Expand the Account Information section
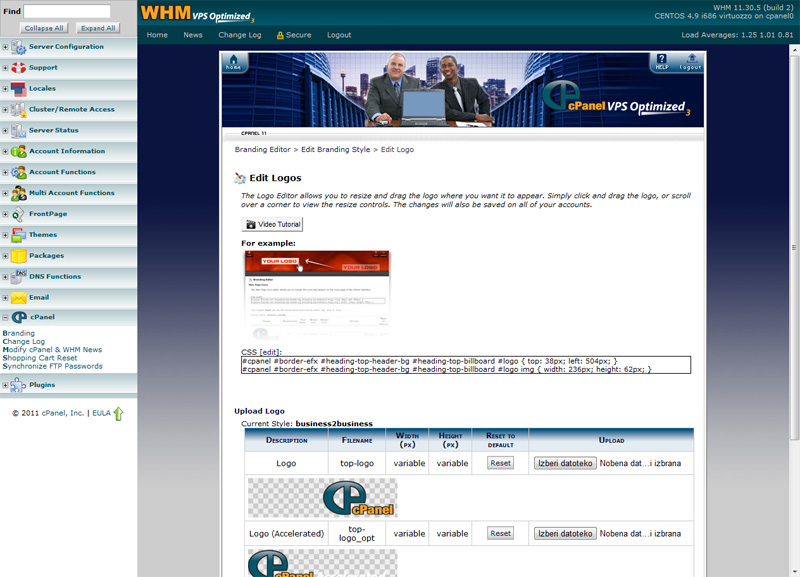 [5, 152]
